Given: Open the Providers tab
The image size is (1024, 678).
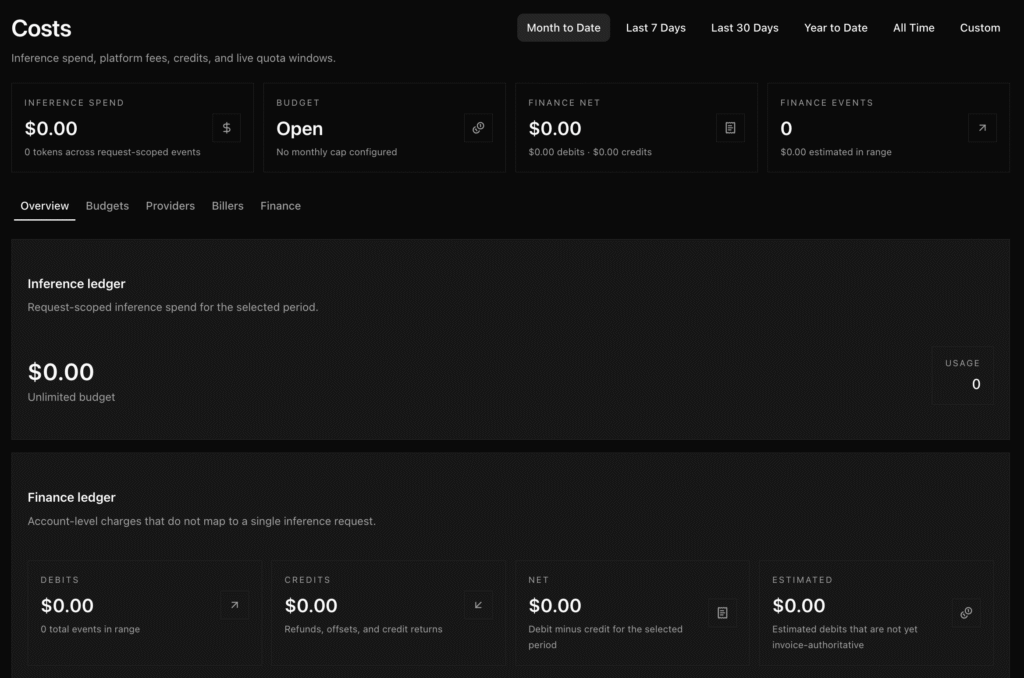Looking at the screenshot, I should (x=170, y=205).
